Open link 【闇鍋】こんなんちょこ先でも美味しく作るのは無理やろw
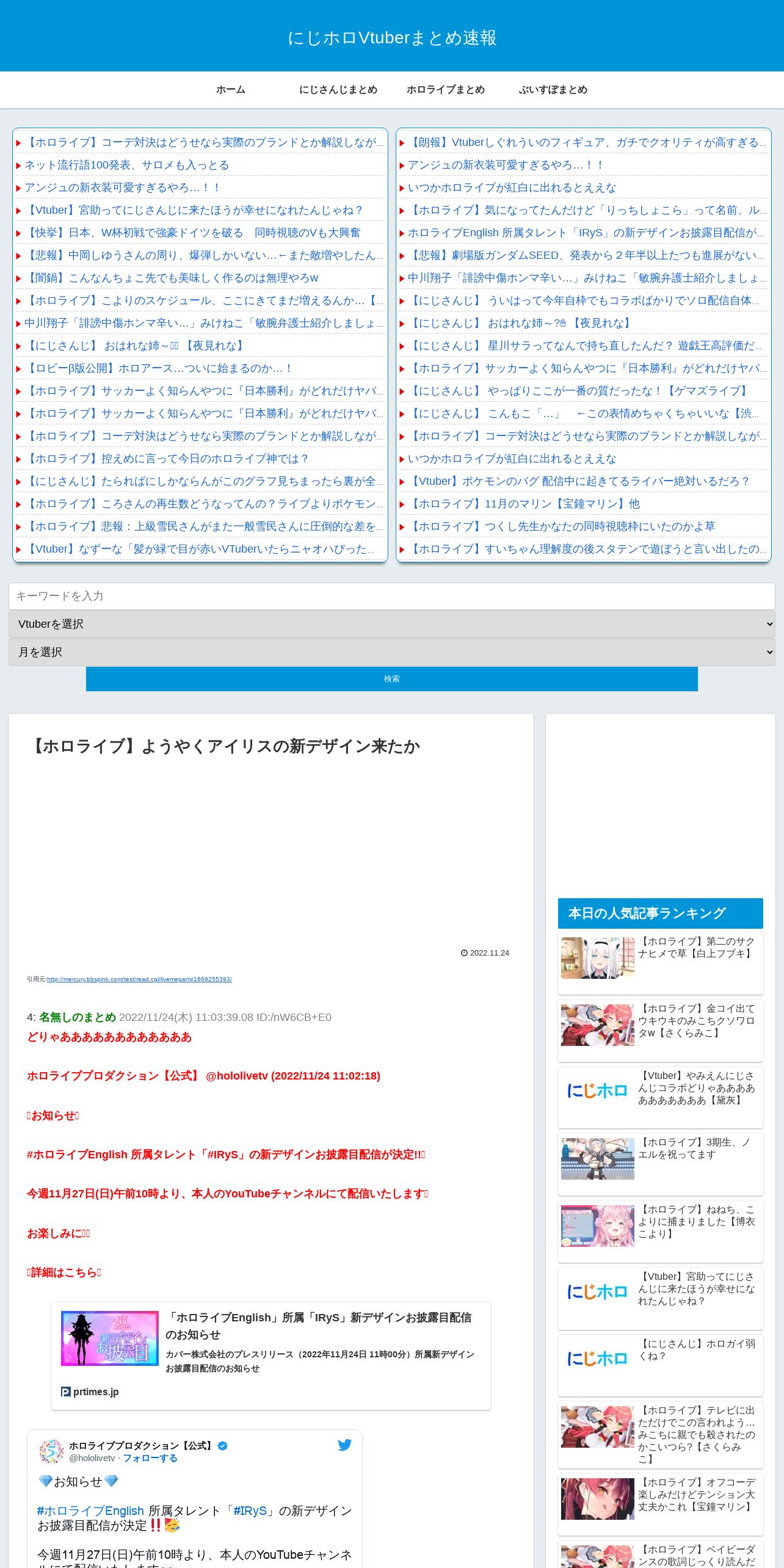 click(x=172, y=278)
